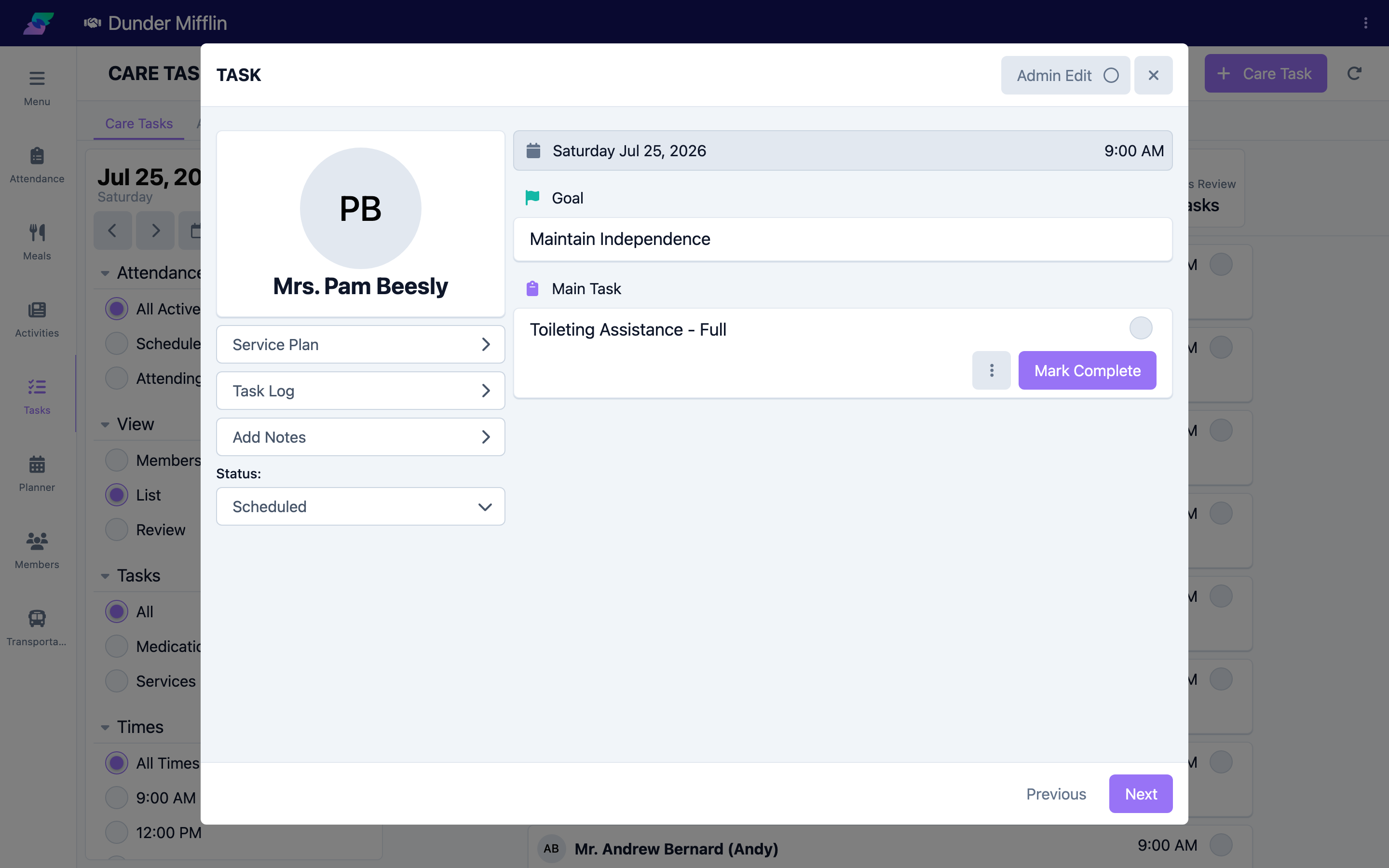
Task: Open the hamburger Menu icon
Action: tap(37, 78)
